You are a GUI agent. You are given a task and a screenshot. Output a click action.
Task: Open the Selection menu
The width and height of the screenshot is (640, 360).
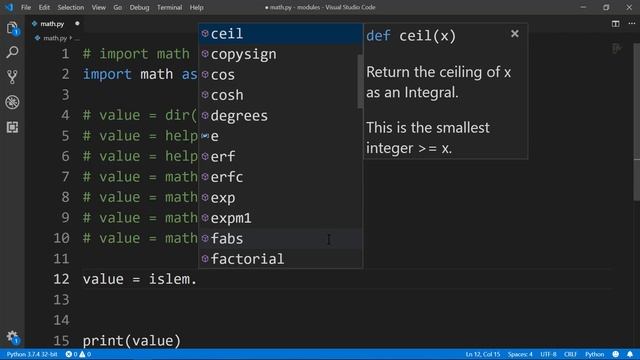coord(71,7)
